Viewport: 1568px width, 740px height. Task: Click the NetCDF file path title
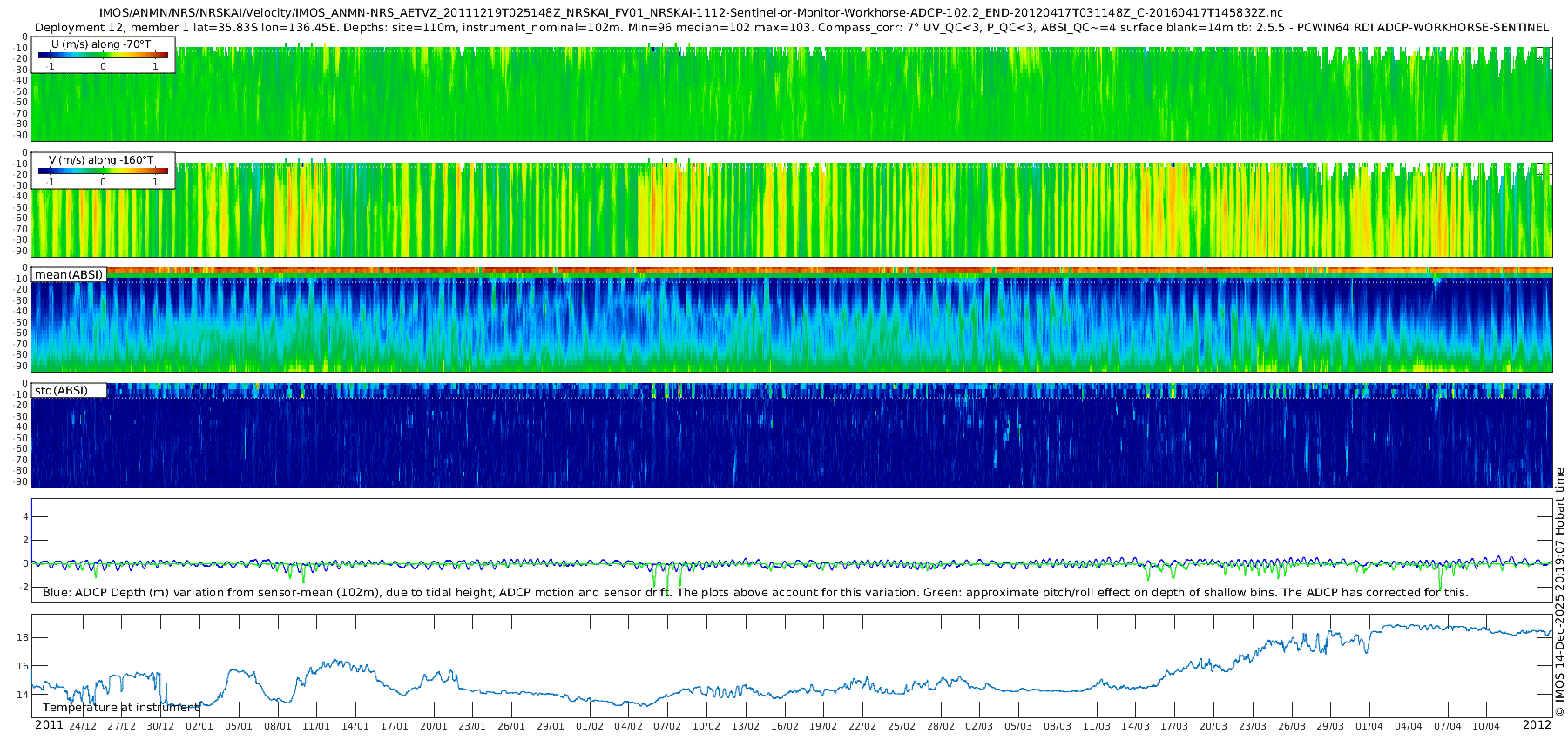691,13
